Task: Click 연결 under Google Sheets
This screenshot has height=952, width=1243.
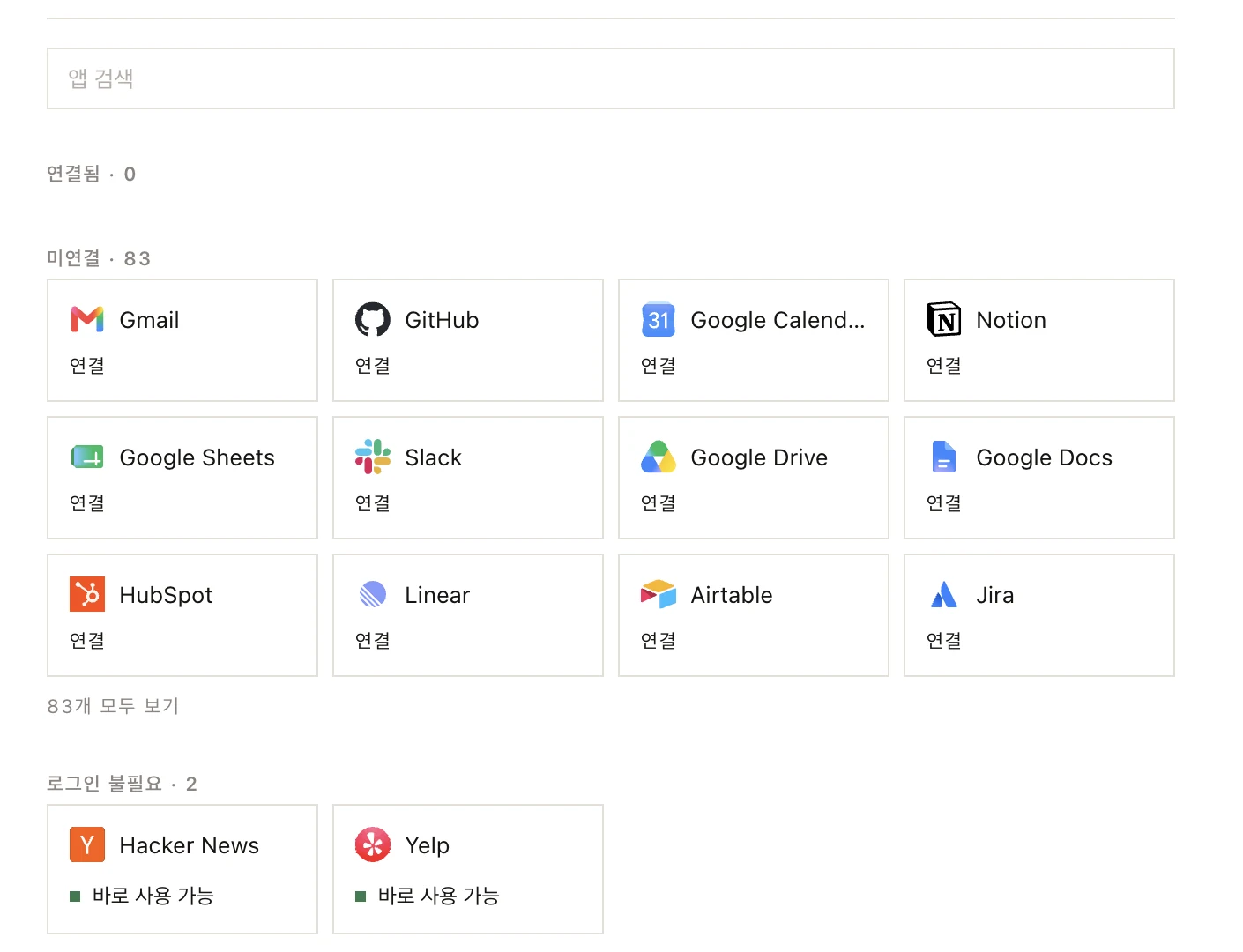Action: (87, 503)
